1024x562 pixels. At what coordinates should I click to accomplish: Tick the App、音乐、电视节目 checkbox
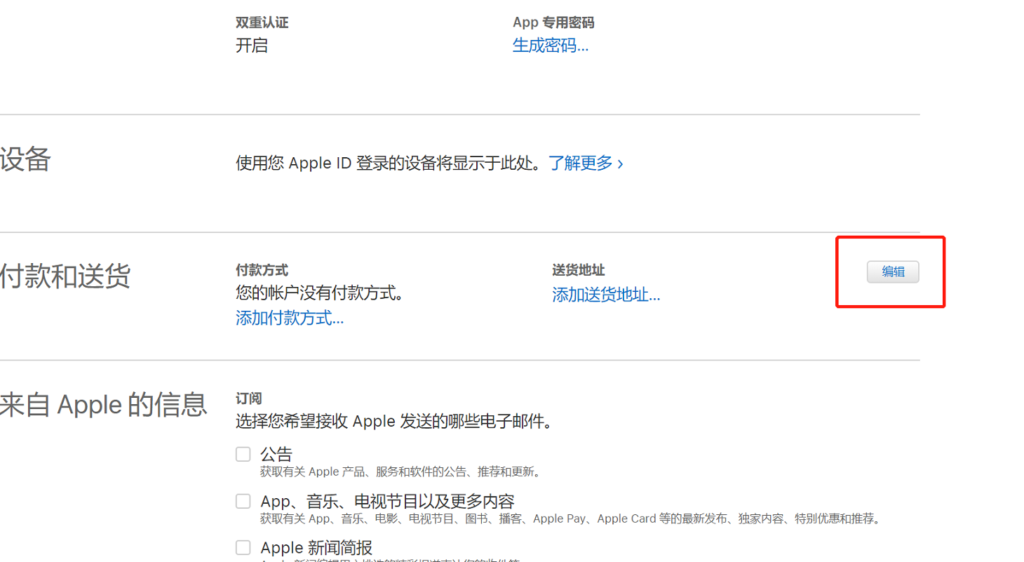[x=243, y=501]
